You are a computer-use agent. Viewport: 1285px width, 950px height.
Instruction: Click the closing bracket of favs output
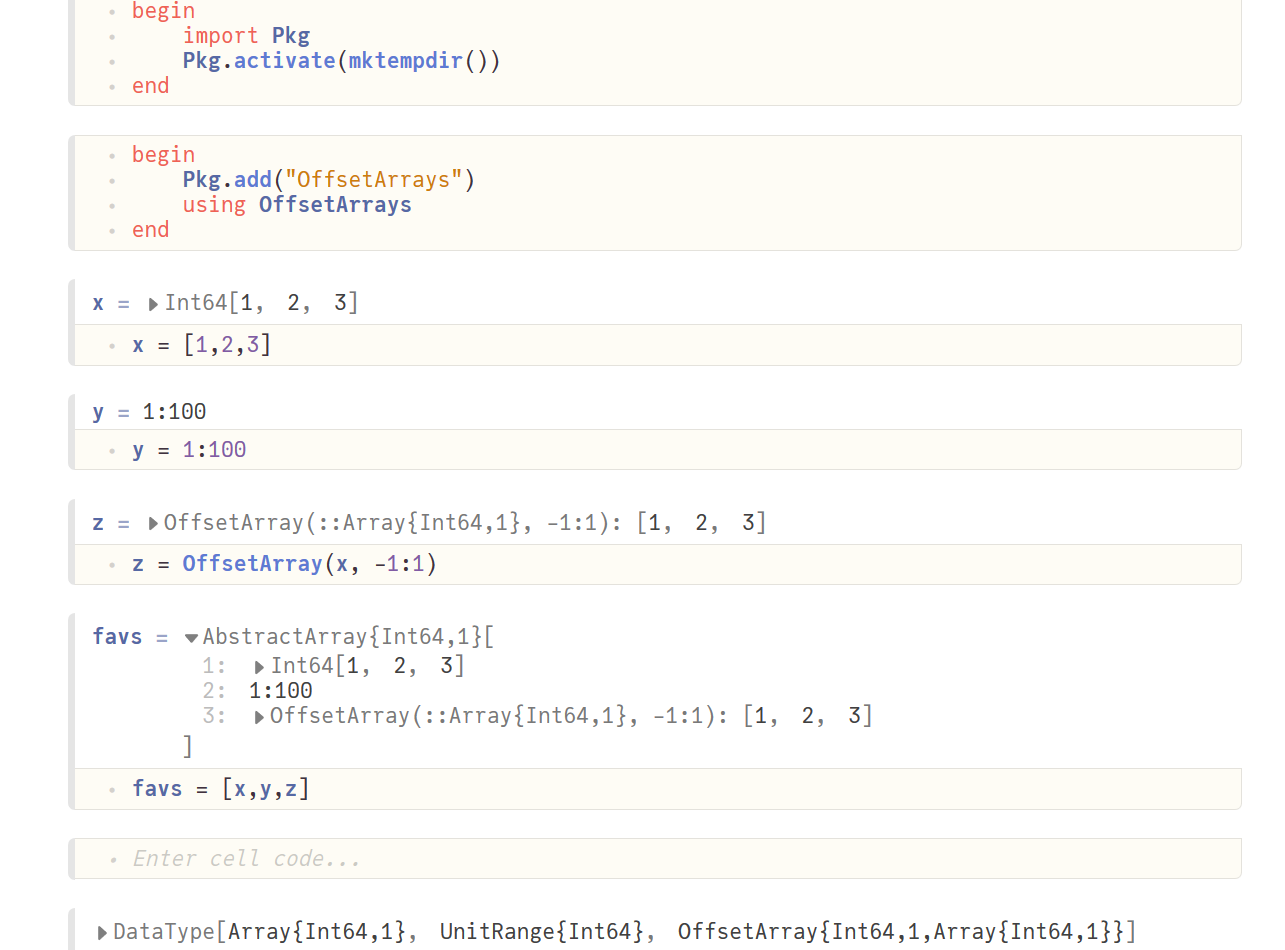(187, 746)
